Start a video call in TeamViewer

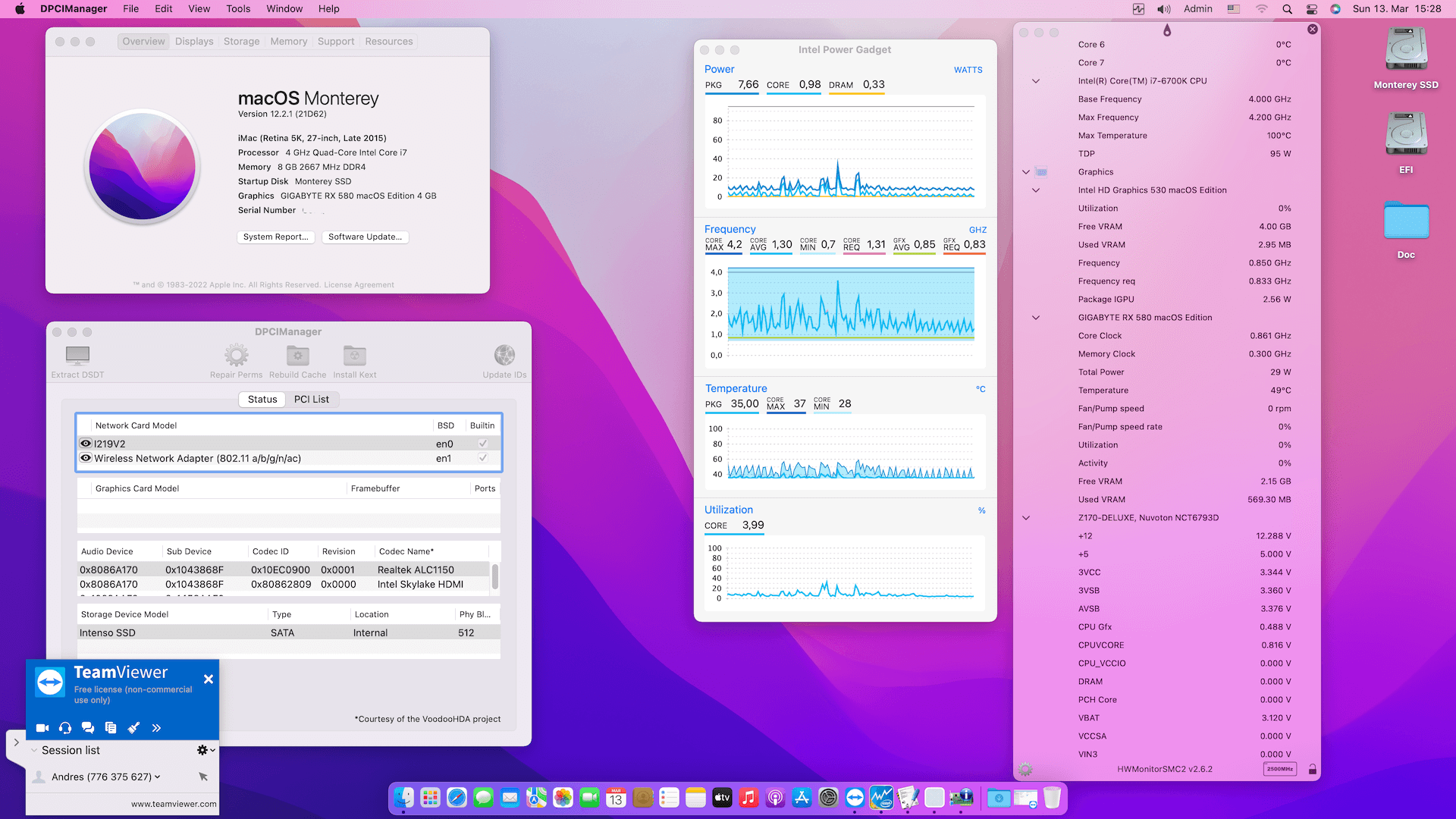point(42,727)
